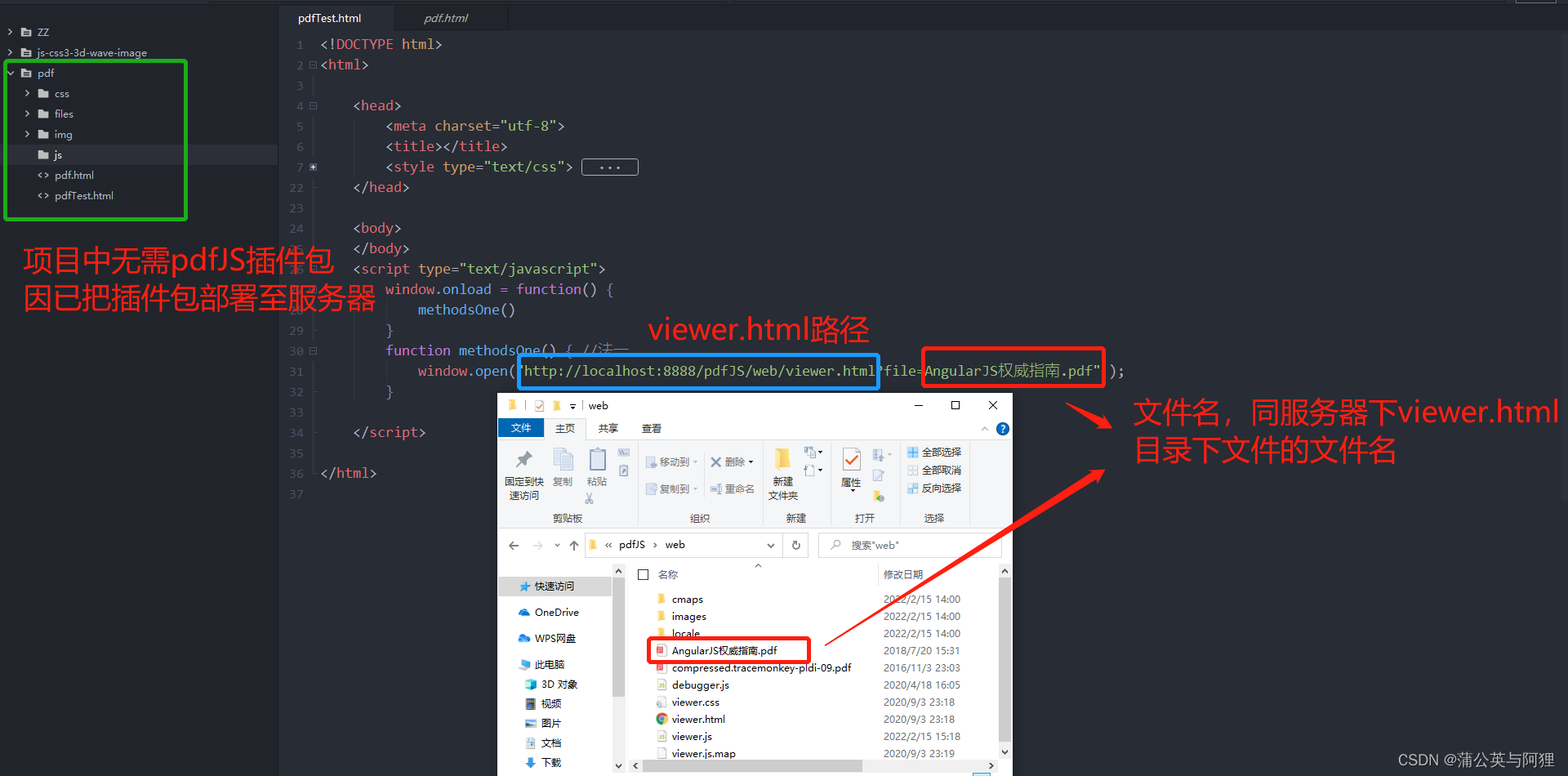1568x776 pixels.
Task: Open the Delete (删除) dropdown arrow
Action: [x=751, y=462]
